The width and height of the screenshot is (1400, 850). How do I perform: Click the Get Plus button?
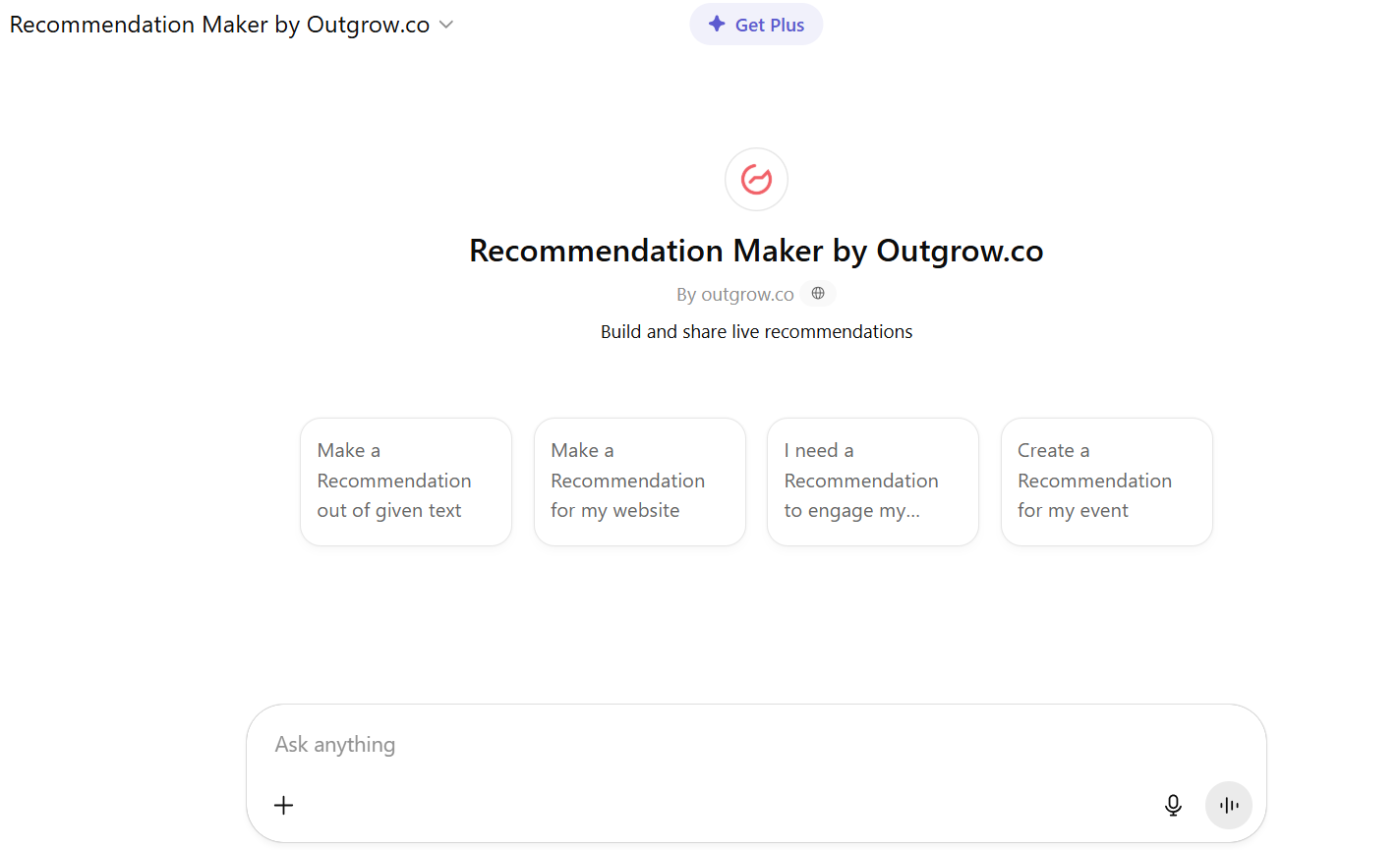(x=756, y=24)
